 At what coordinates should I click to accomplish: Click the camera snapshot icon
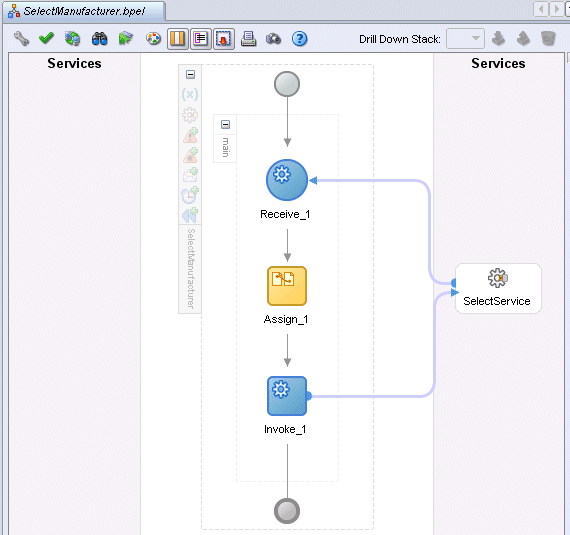[x=273, y=39]
